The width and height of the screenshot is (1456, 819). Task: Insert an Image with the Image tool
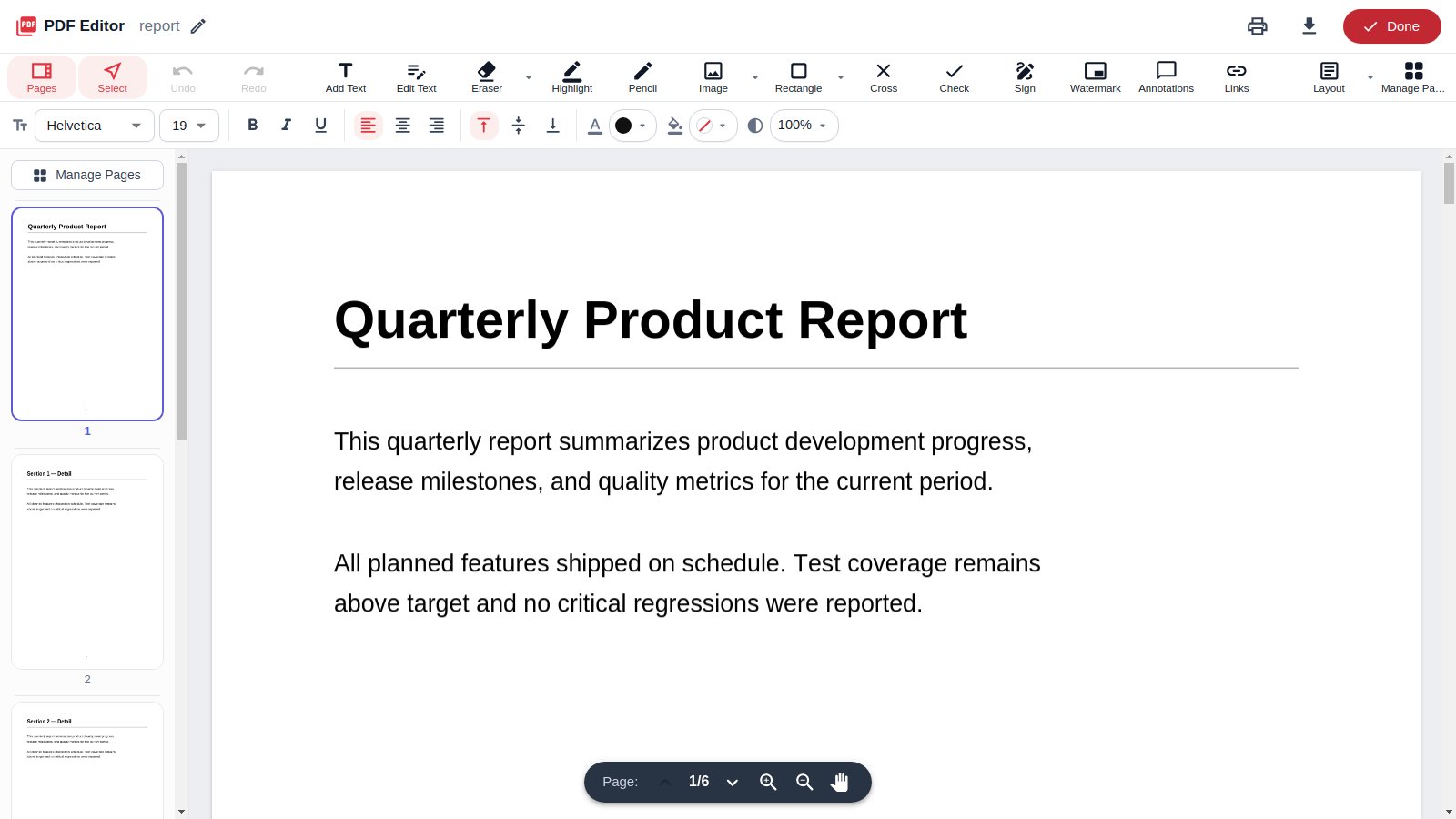[x=713, y=77]
